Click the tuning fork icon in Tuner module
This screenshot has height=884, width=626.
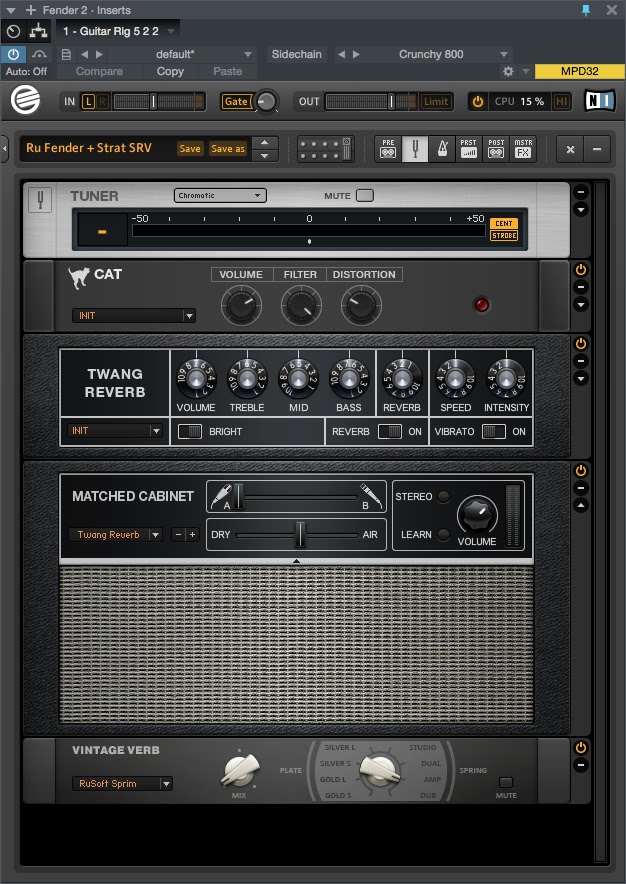[x=40, y=200]
